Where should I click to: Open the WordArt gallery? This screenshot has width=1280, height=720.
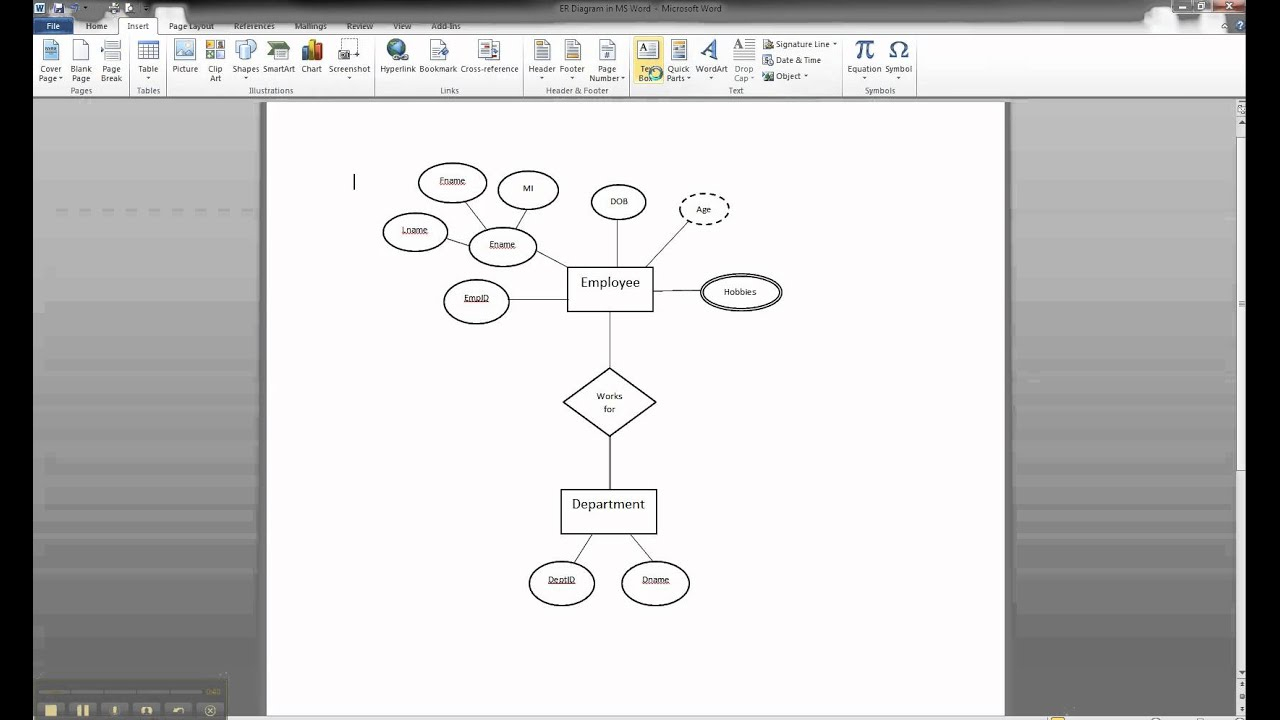(711, 61)
